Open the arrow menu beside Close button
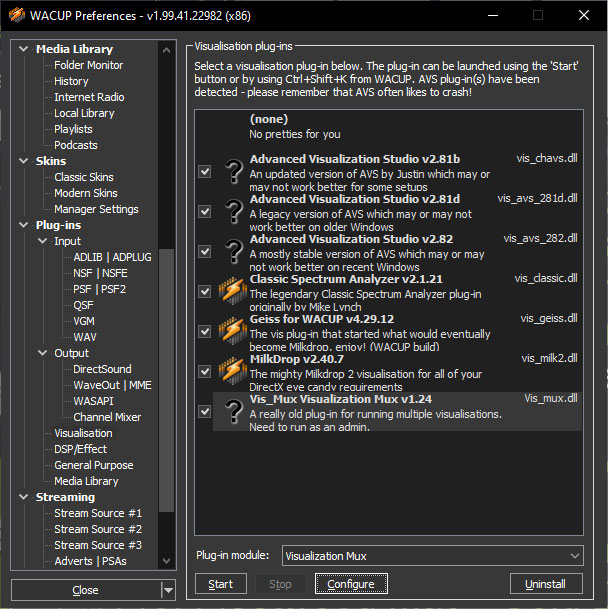The image size is (608, 609). pyautogui.click(x=167, y=590)
